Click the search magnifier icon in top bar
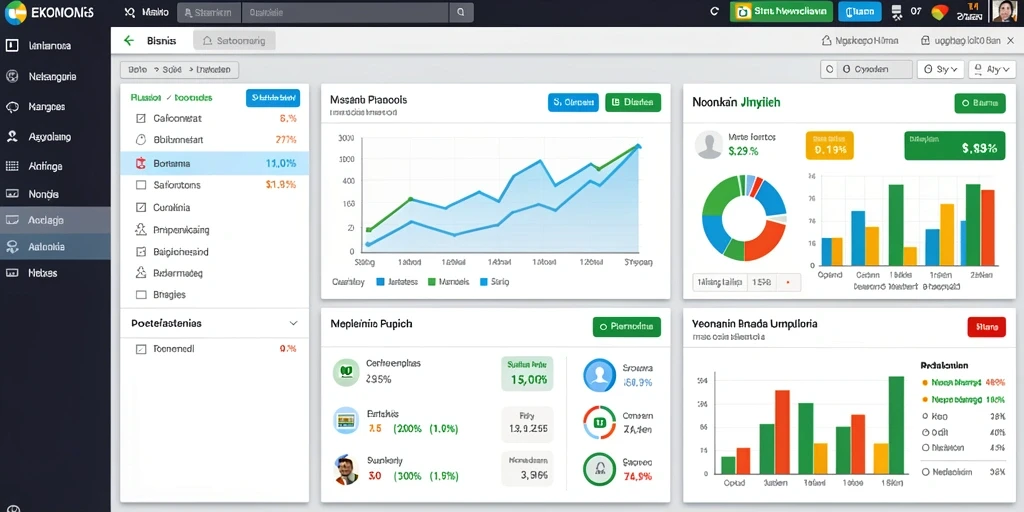 (x=461, y=12)
